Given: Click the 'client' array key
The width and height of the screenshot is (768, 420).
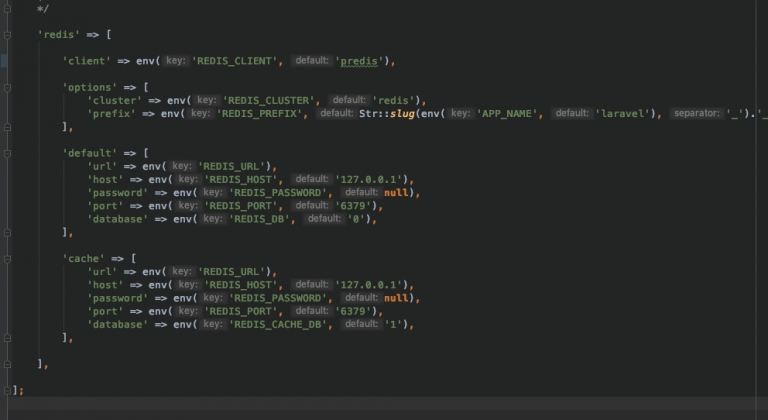Looking at the screenshot, I should pos(87,61).
